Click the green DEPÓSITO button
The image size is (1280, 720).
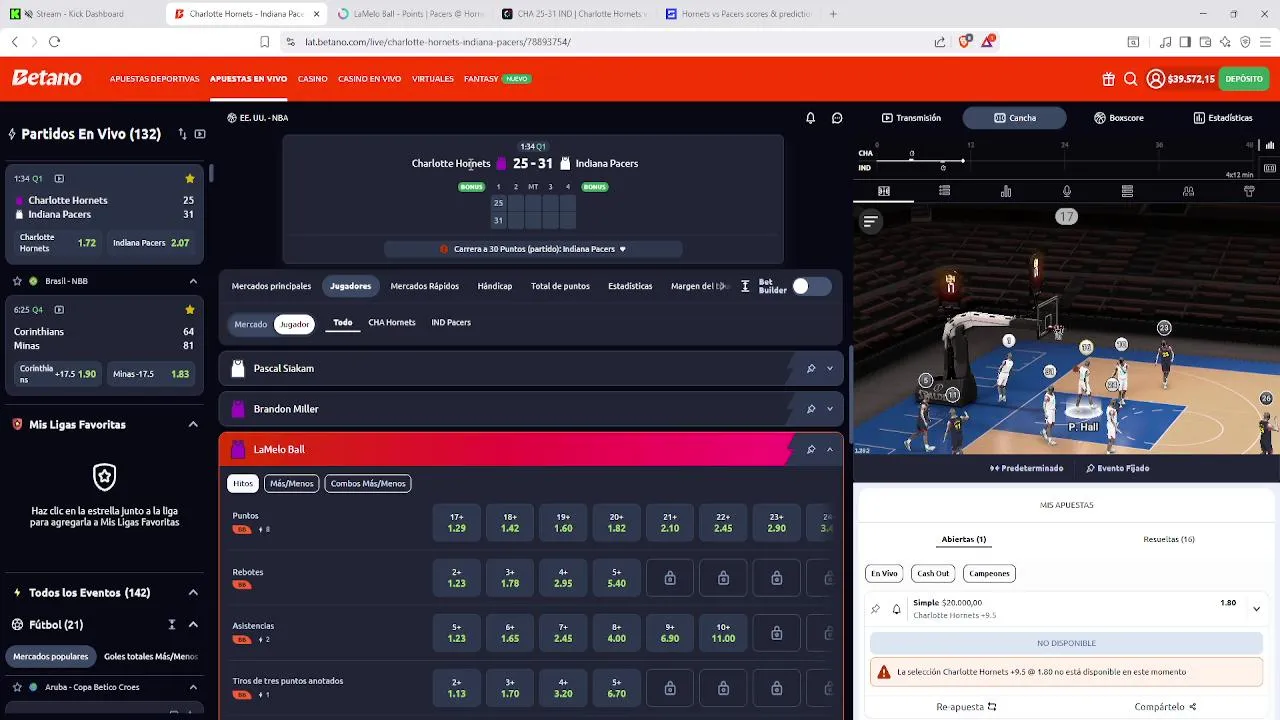[x=1244, y=79]
